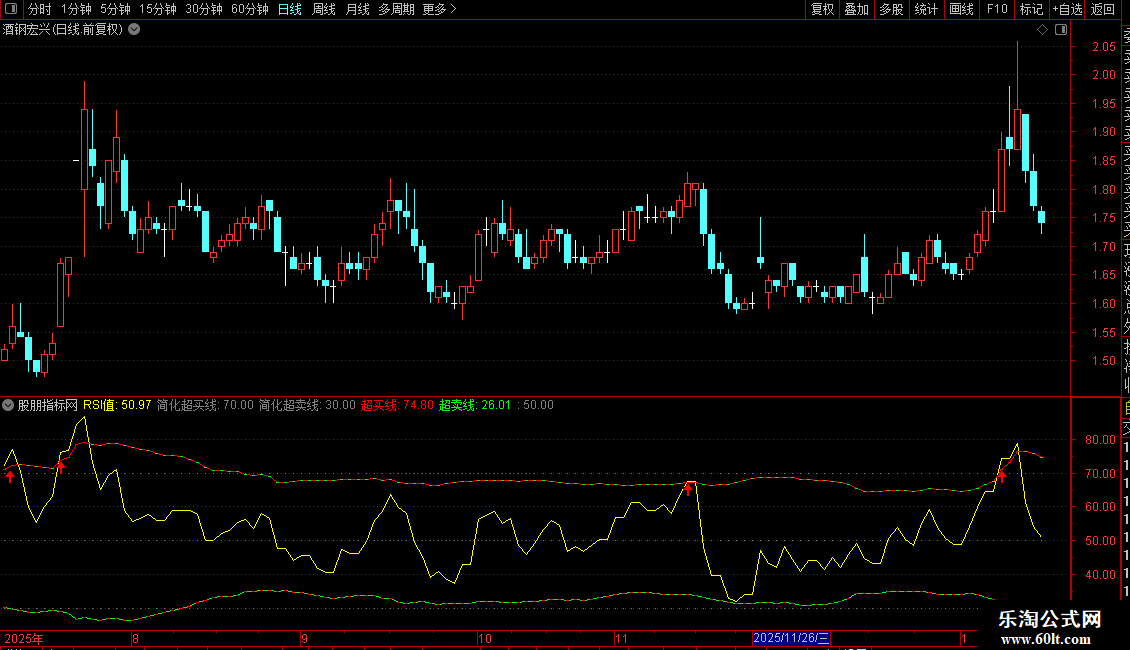1130x650 pixels.
Task: Select the 1分钟 period tab
Action: pyautogui.click(x=76, y=9)
